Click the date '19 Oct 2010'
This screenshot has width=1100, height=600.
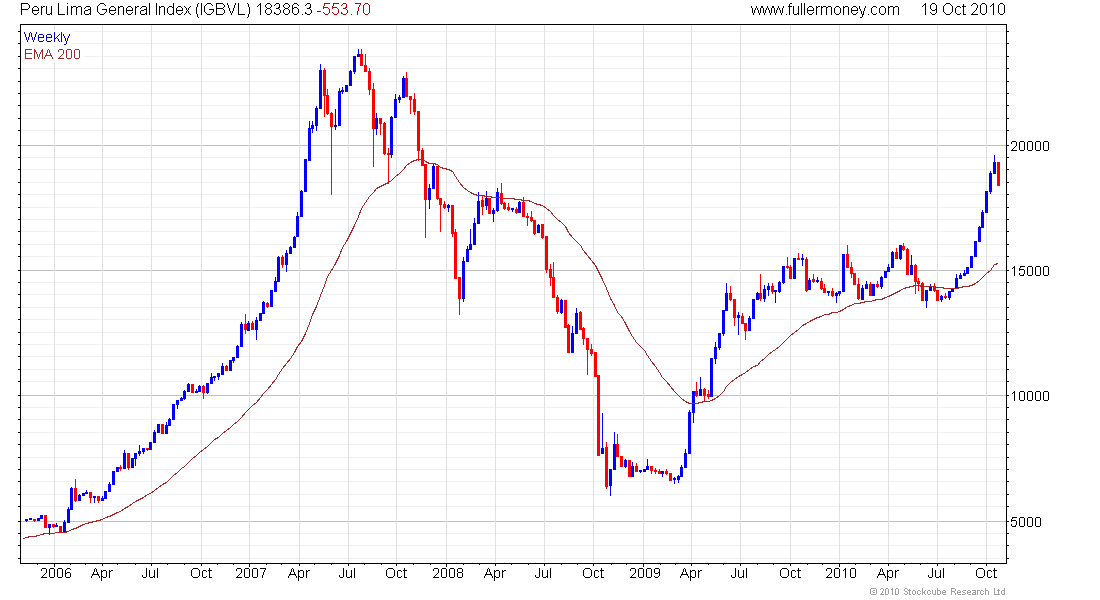tap(963, 10)
